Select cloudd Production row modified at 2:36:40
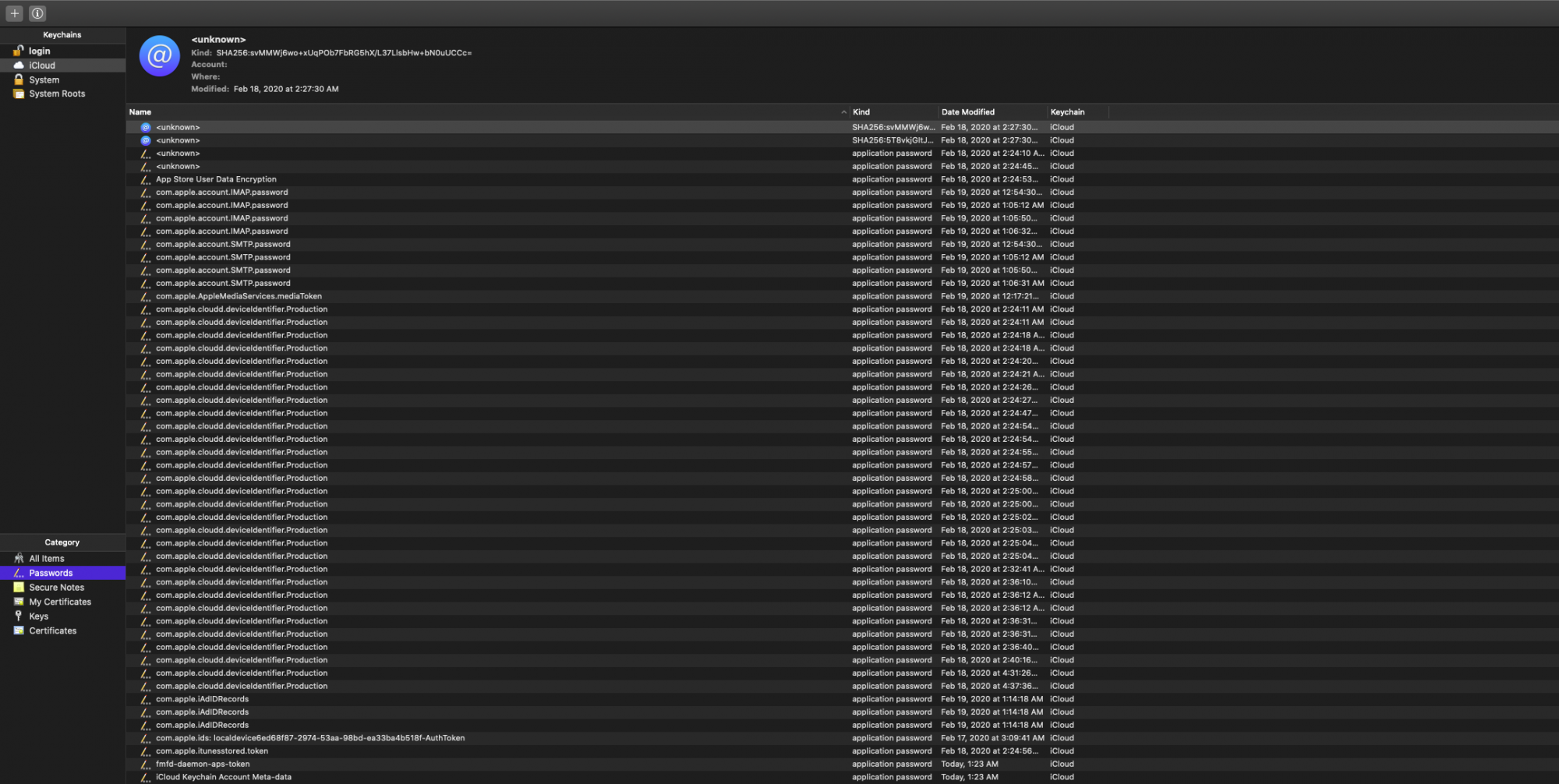 click(x=842, y=648)
